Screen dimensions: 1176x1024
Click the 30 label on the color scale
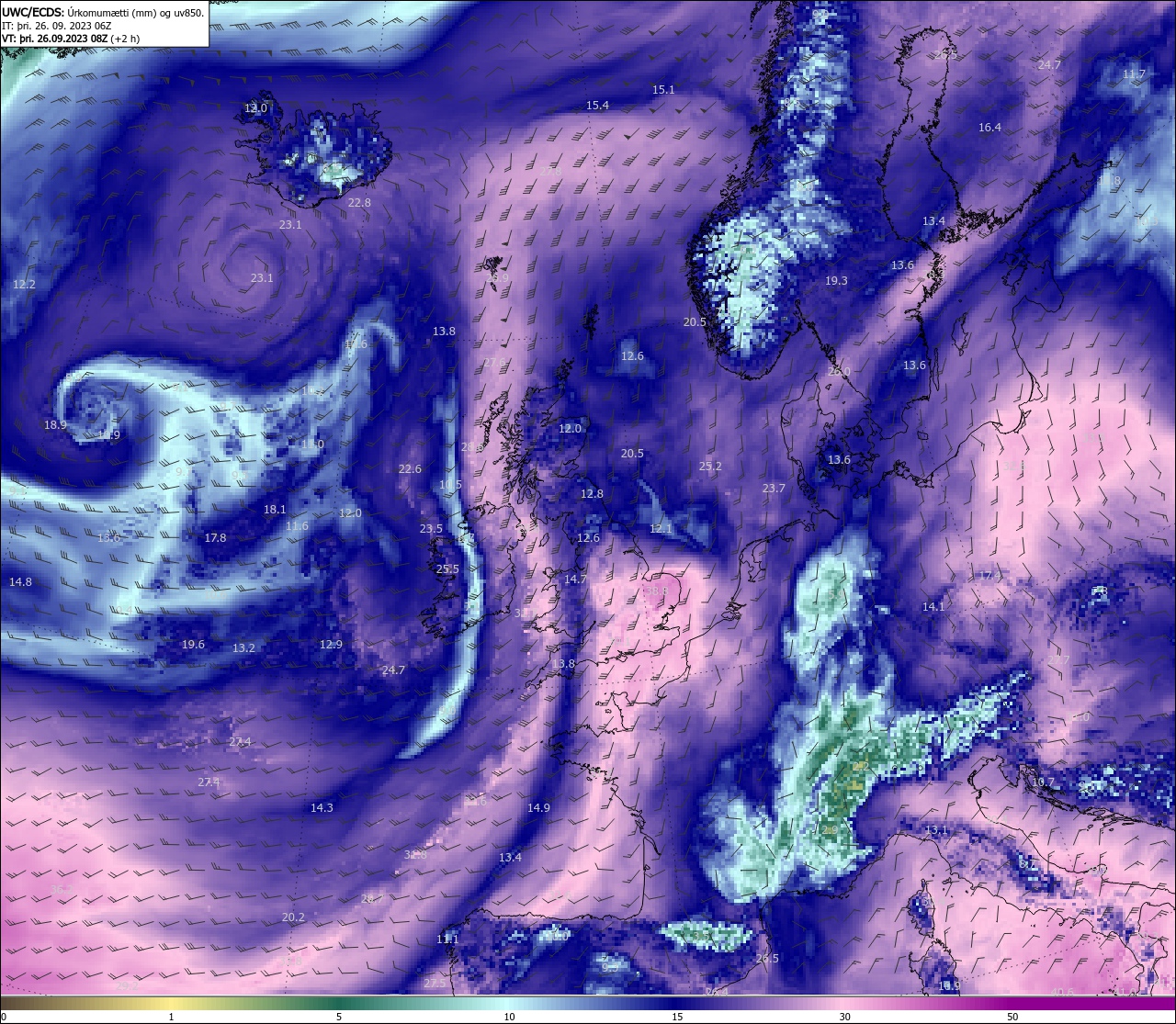(x=844, y=1017)
